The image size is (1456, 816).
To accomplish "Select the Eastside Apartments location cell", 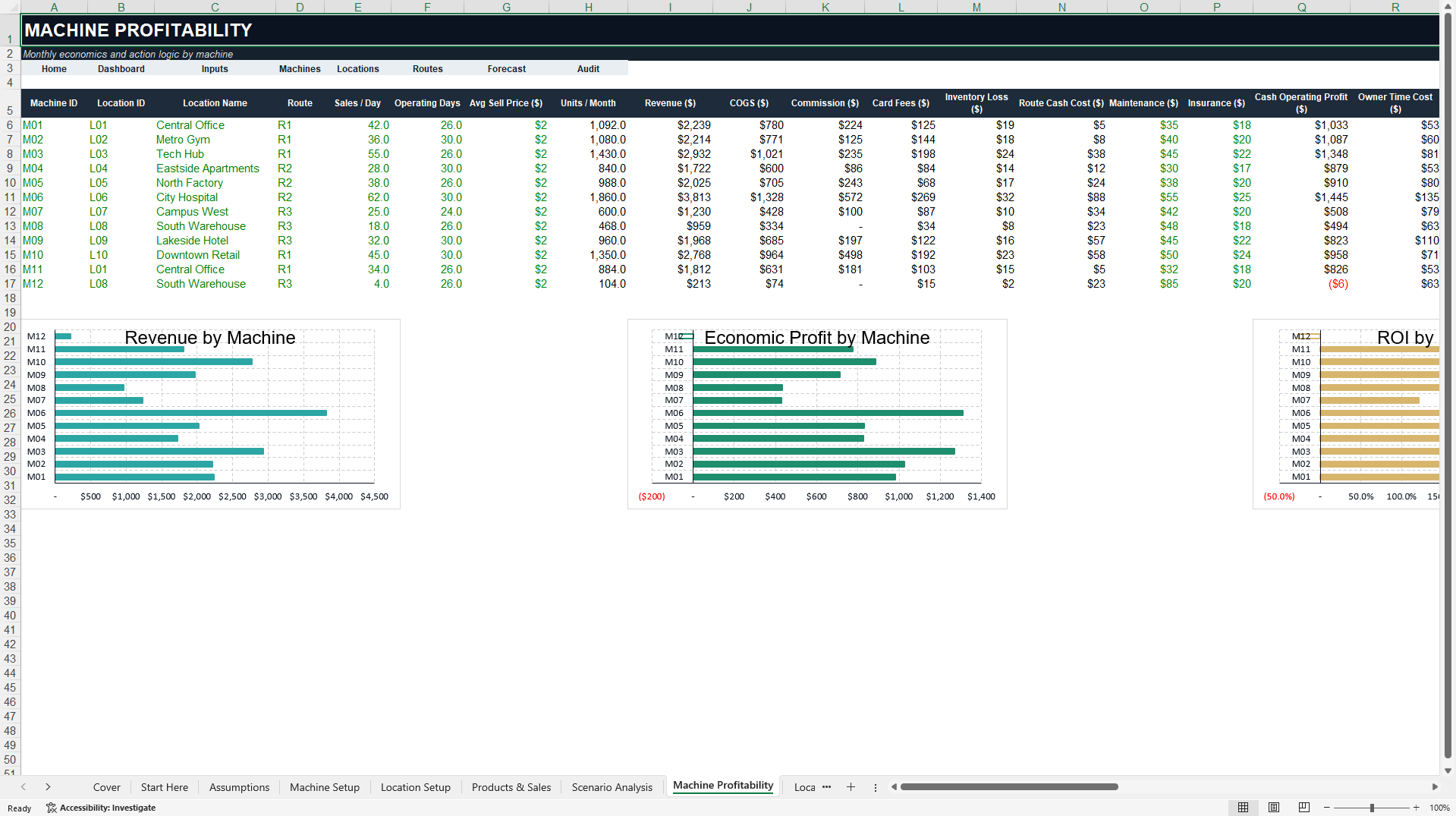I will (x=215, y=169).
